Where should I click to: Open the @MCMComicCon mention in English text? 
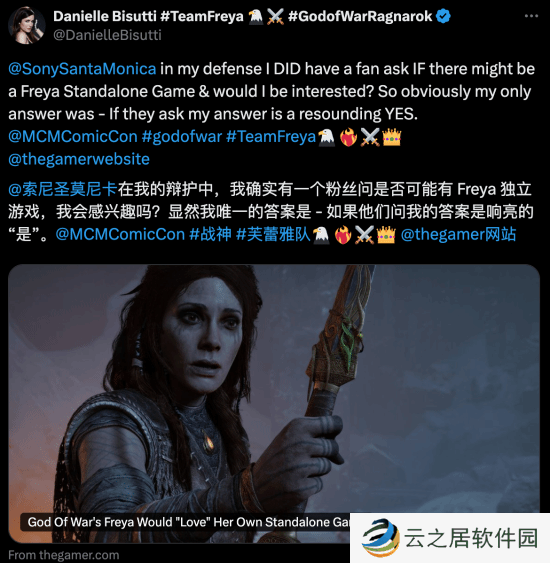click(73, 136)
